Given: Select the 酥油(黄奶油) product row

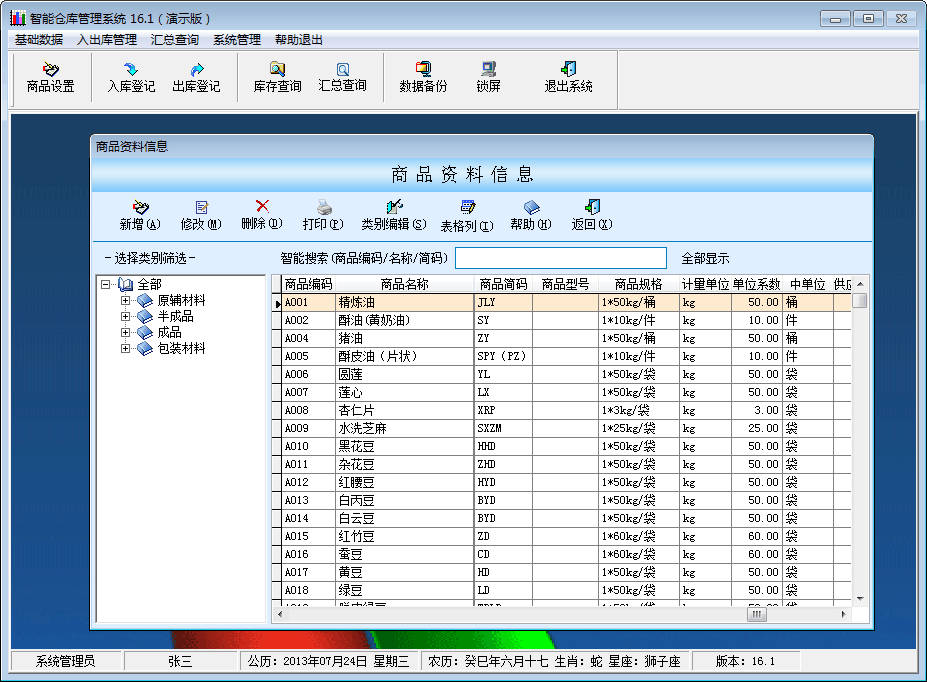Looking at the screenshot, I should pyautogui.click(x=562, y=320).
